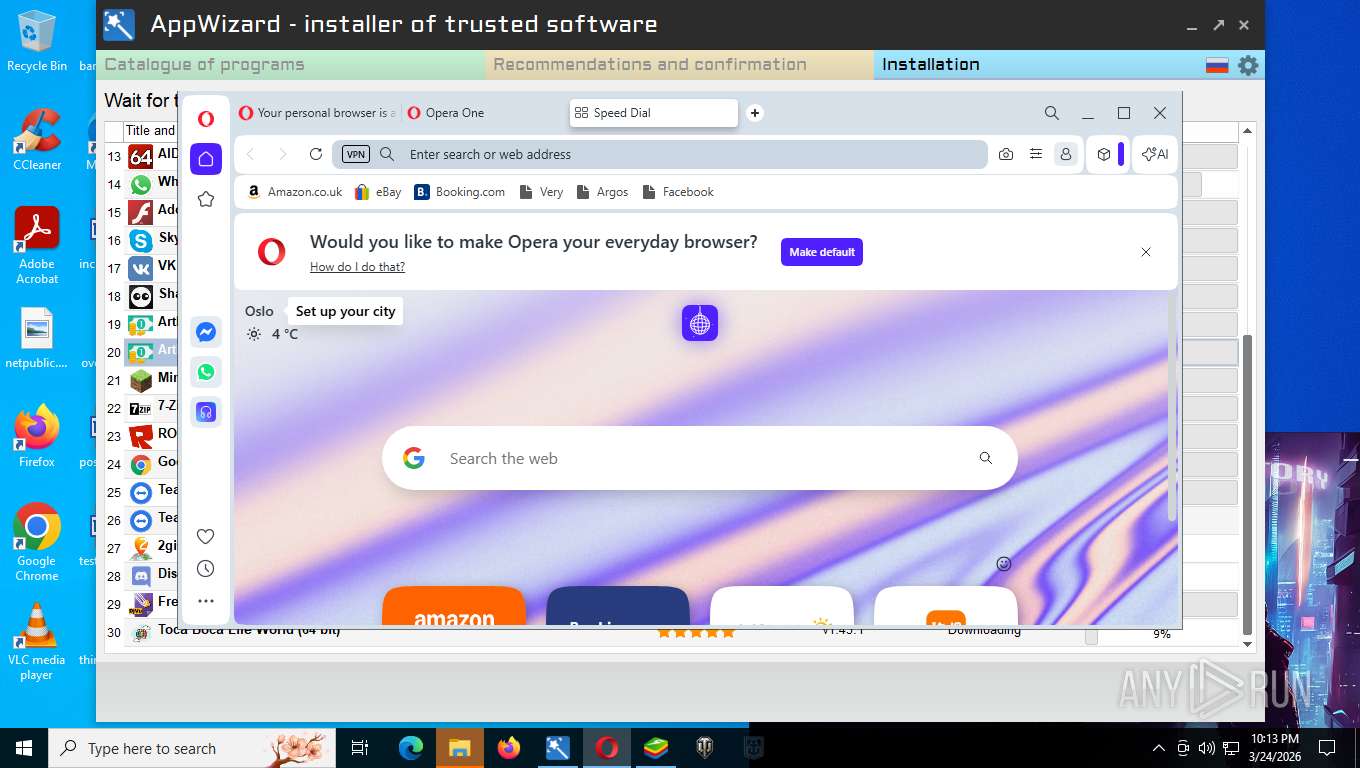Open the Opera profile account icon
This screenshot has height=768, width=1360.
click(x=1066, y=154)
